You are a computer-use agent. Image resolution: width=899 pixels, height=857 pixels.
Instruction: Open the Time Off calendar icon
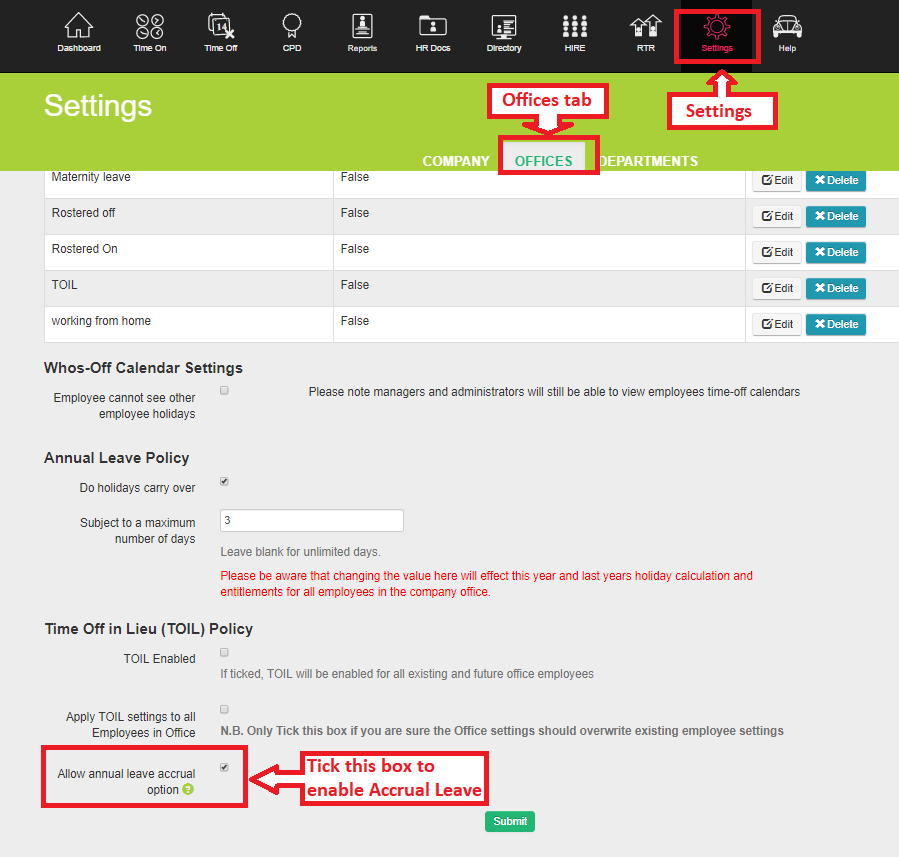[x=220, y=32]
